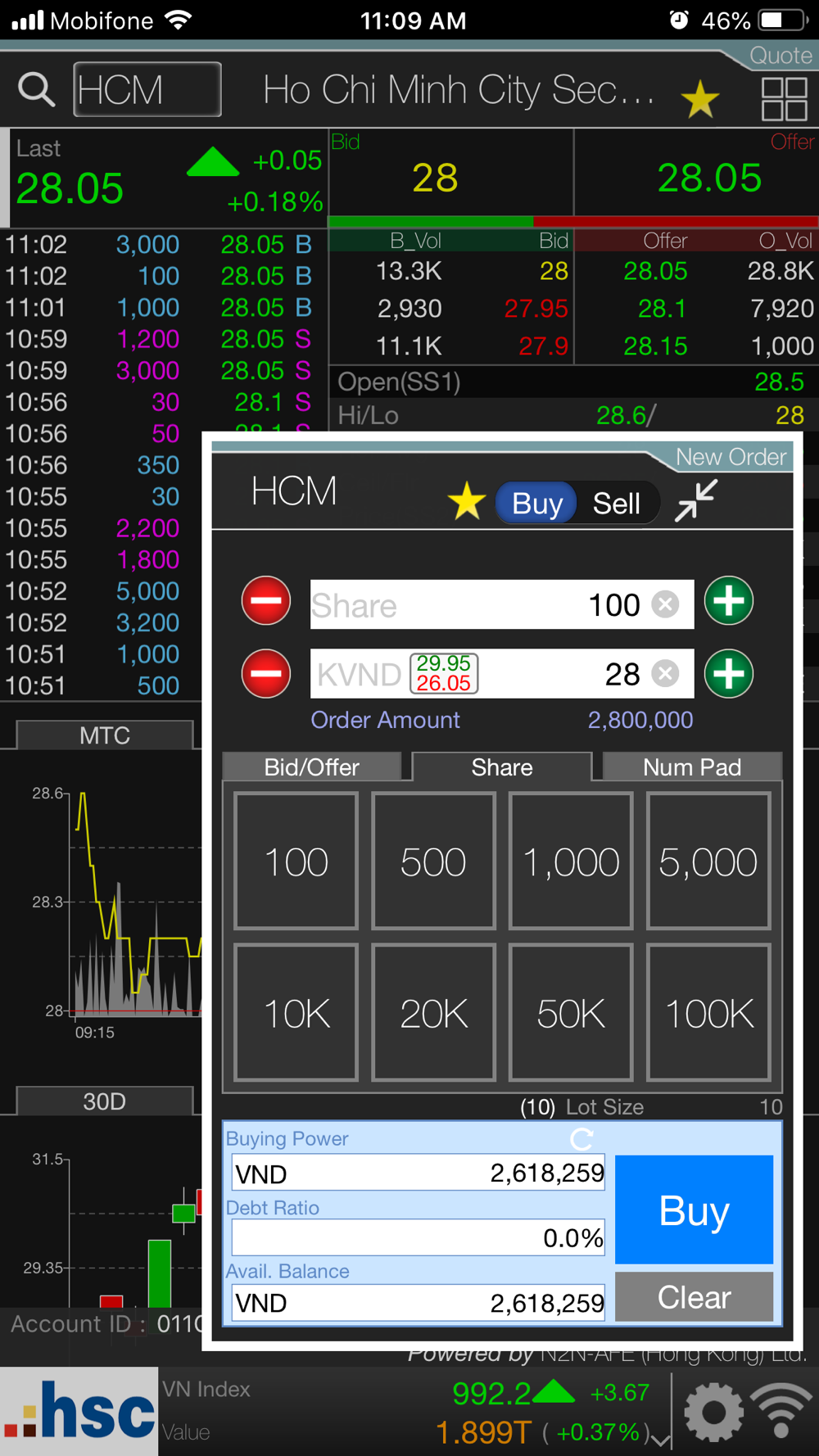Image resolution: width=819 pixels, height=1456 pixels.
Task: Select the 5,000 share quantity preset
Action: coord(708,861)
